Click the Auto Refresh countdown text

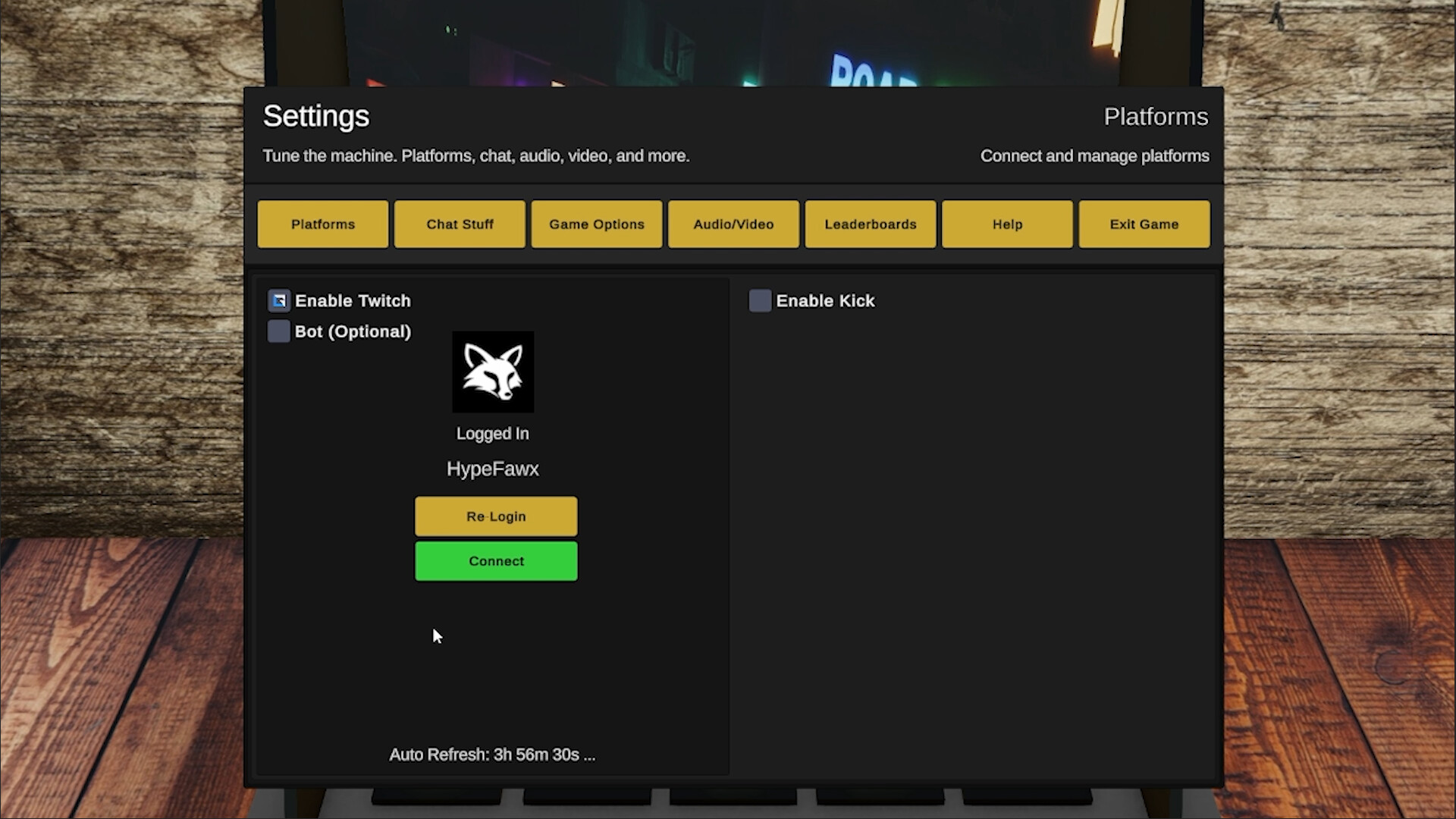[492, 755]
